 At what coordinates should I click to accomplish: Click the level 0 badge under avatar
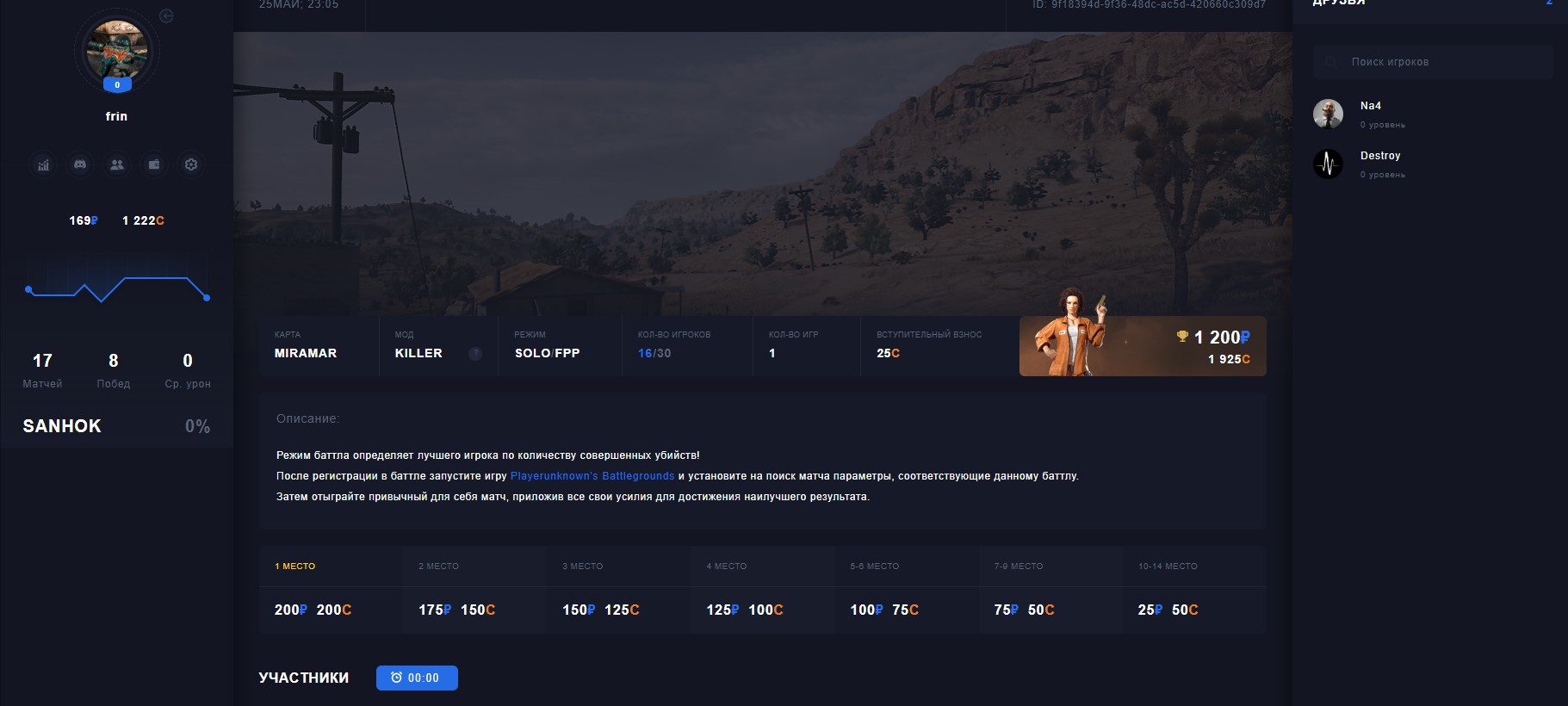pyautogui.click(x=117, y=84)
